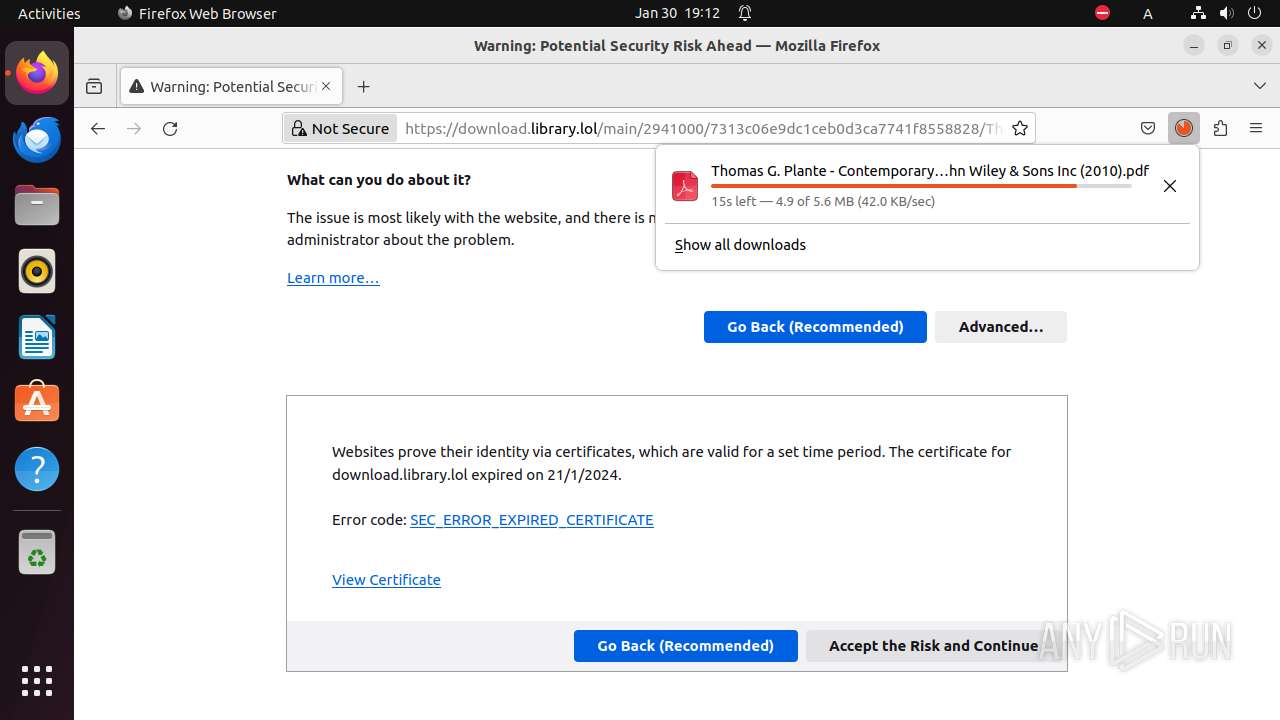Cancel the Thomas G. Plante PDF download
This screenshot has width=1280, height=720.
point(1170,186)
